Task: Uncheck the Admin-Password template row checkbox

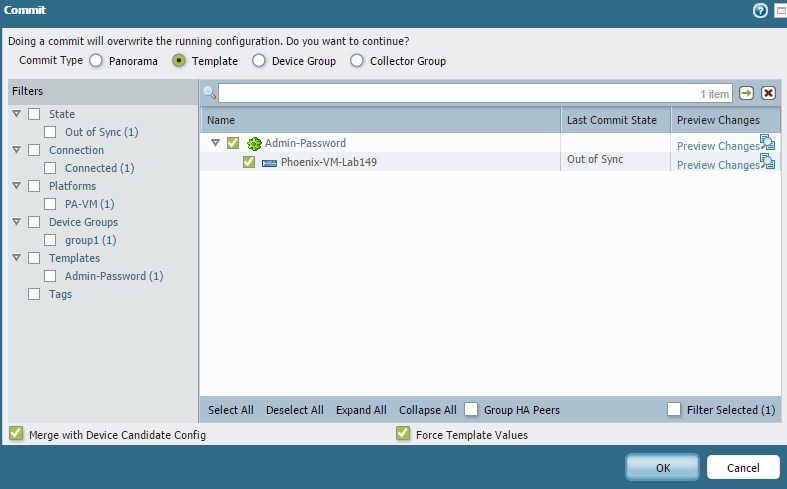Action: click(233, 143)
